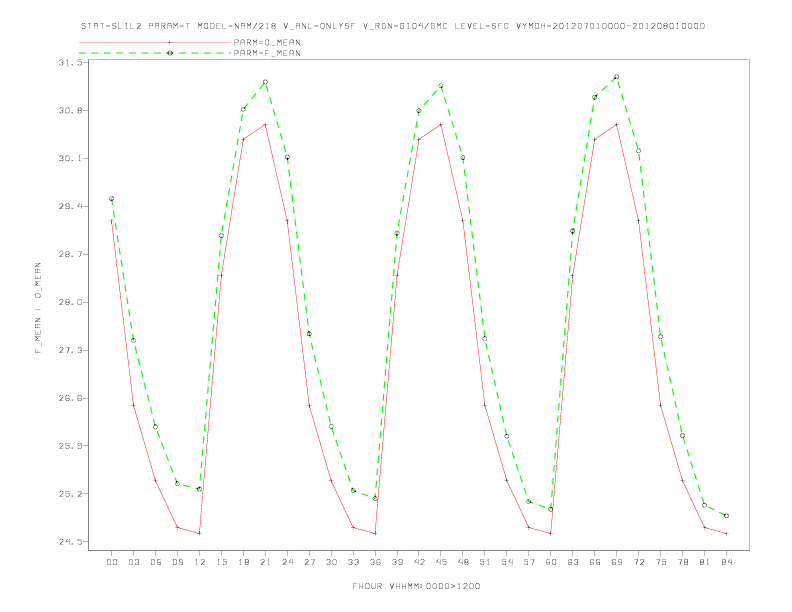The height and width of the screenshot is (612, 792).
Task: Click the plus marker on the O_MEAN legend line
Action: pos(170,42)
